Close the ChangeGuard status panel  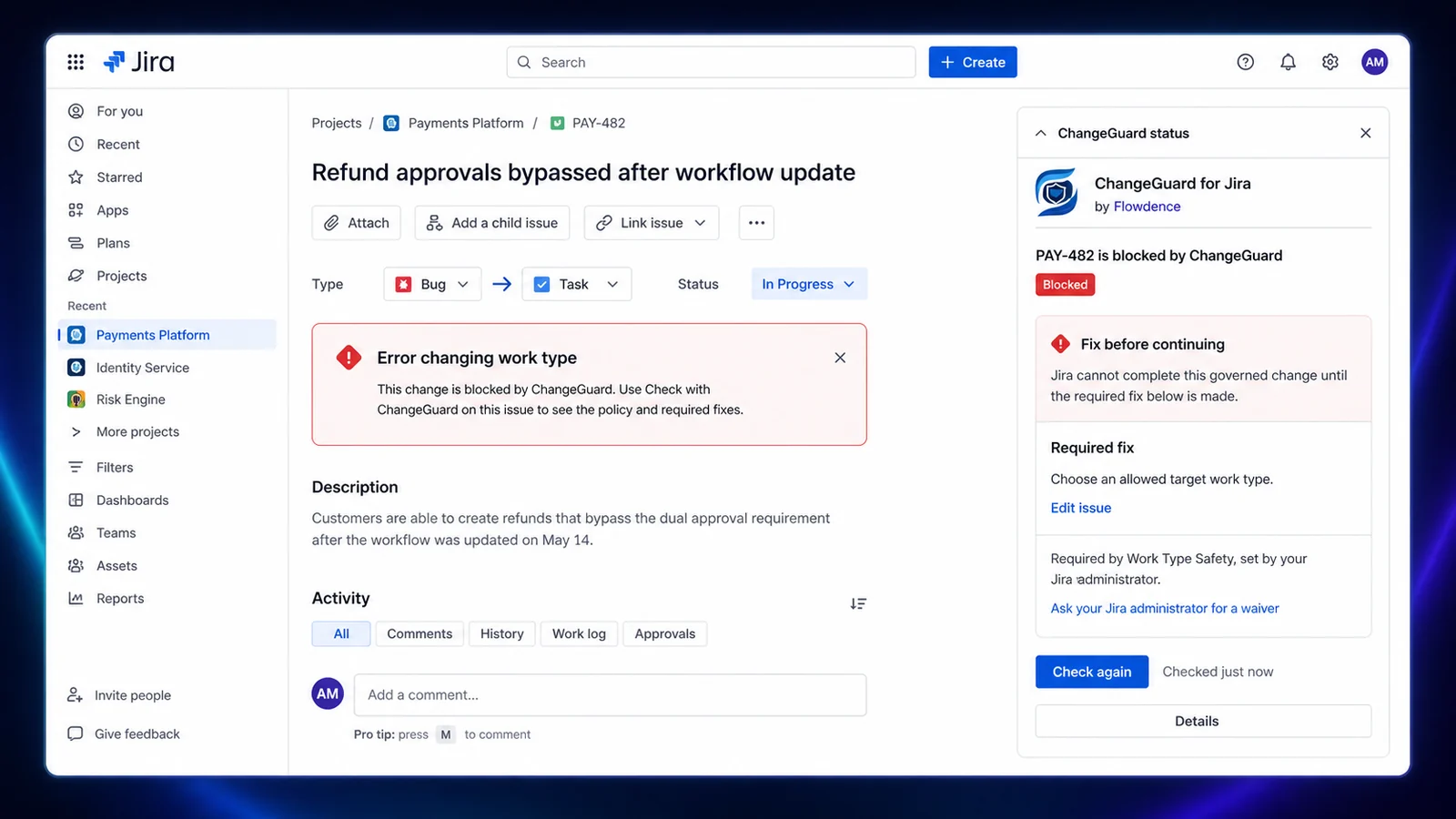[1365, 133]
